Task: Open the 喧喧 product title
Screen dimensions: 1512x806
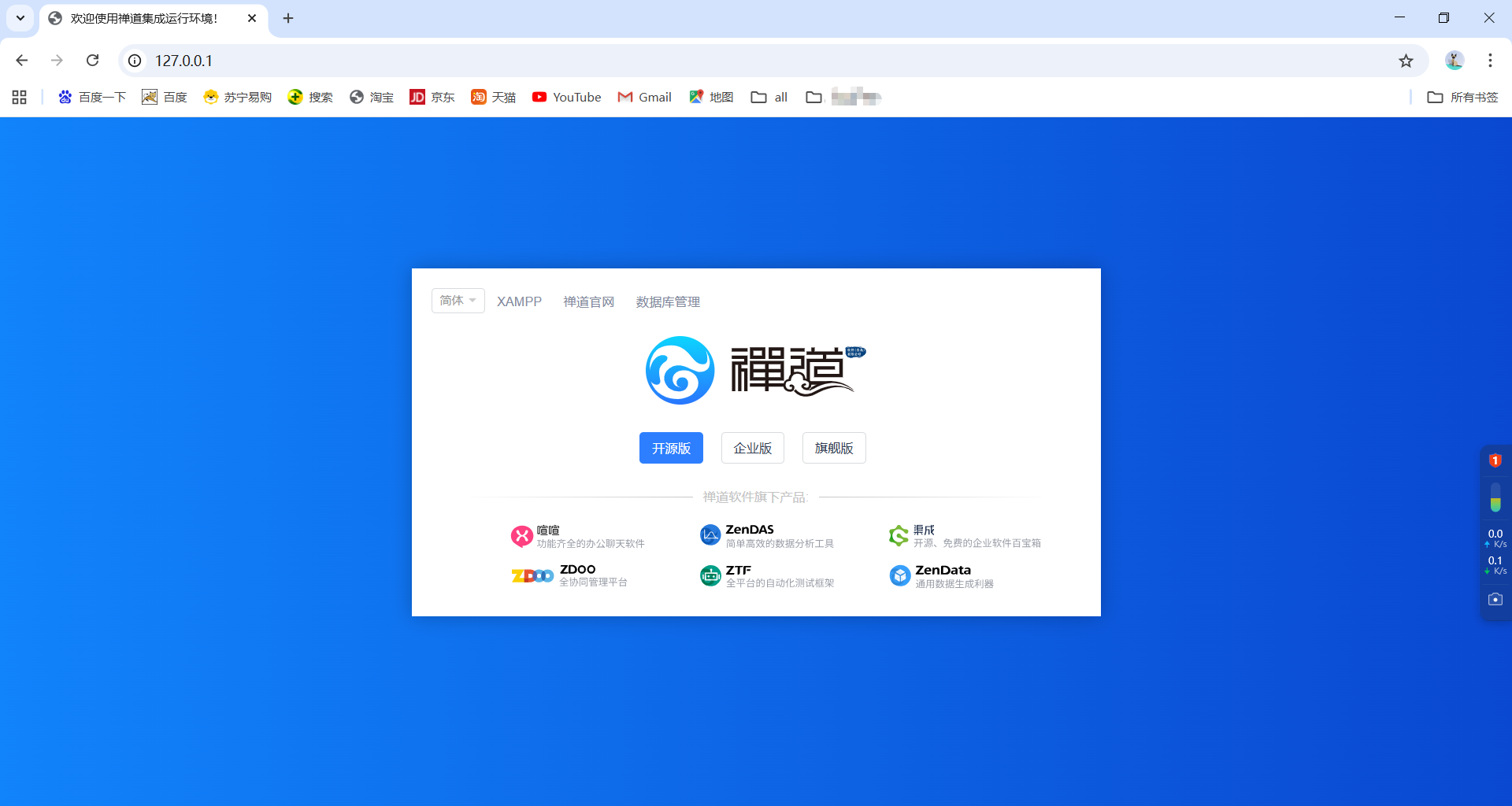Action: [x=548, y=530]
